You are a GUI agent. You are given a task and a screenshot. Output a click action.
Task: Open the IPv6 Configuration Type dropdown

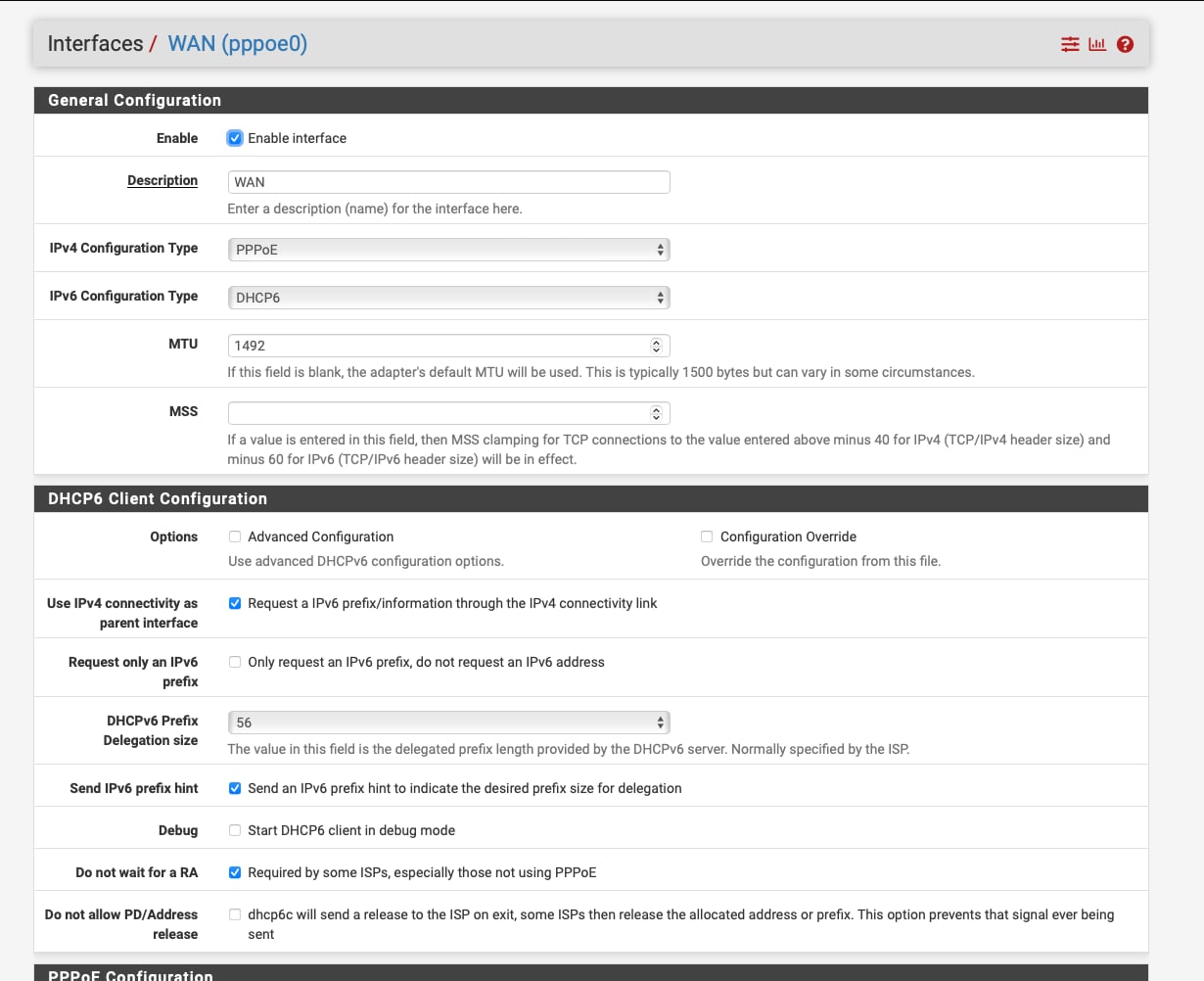[448, 298]
